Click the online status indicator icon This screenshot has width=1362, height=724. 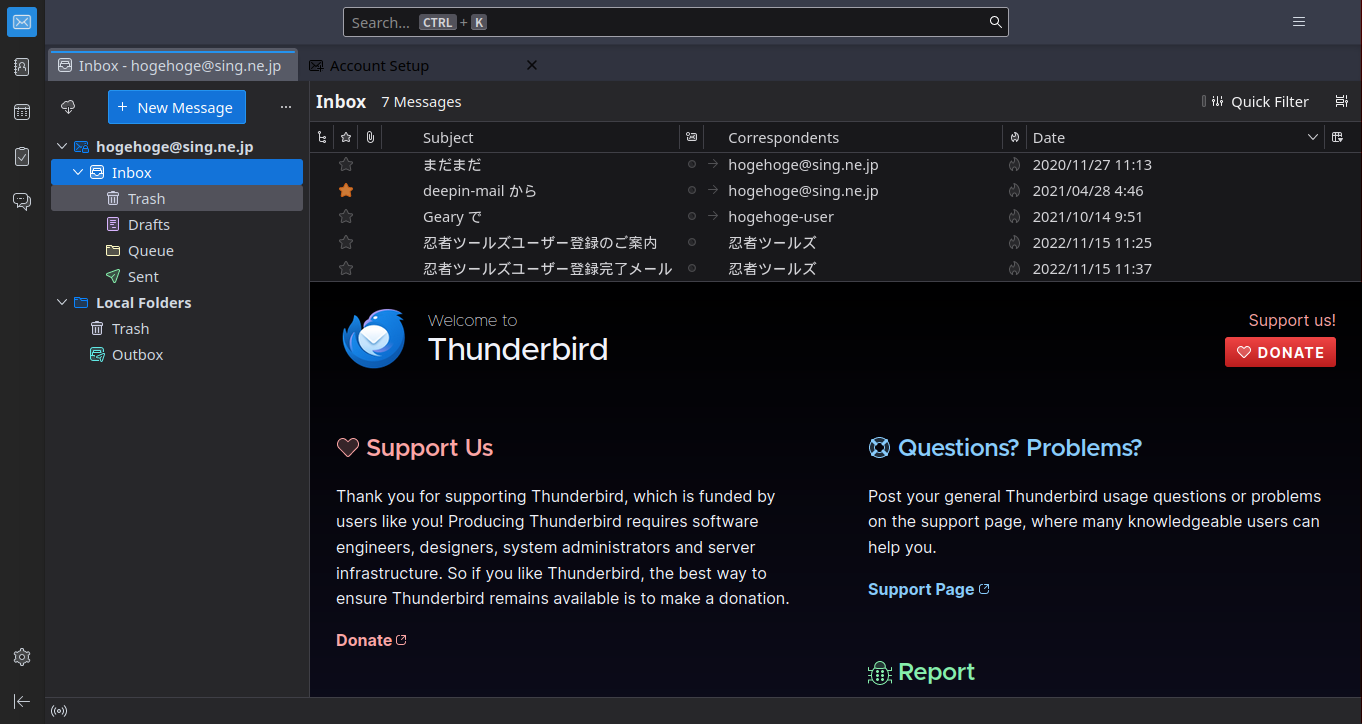tap(59, 711)
